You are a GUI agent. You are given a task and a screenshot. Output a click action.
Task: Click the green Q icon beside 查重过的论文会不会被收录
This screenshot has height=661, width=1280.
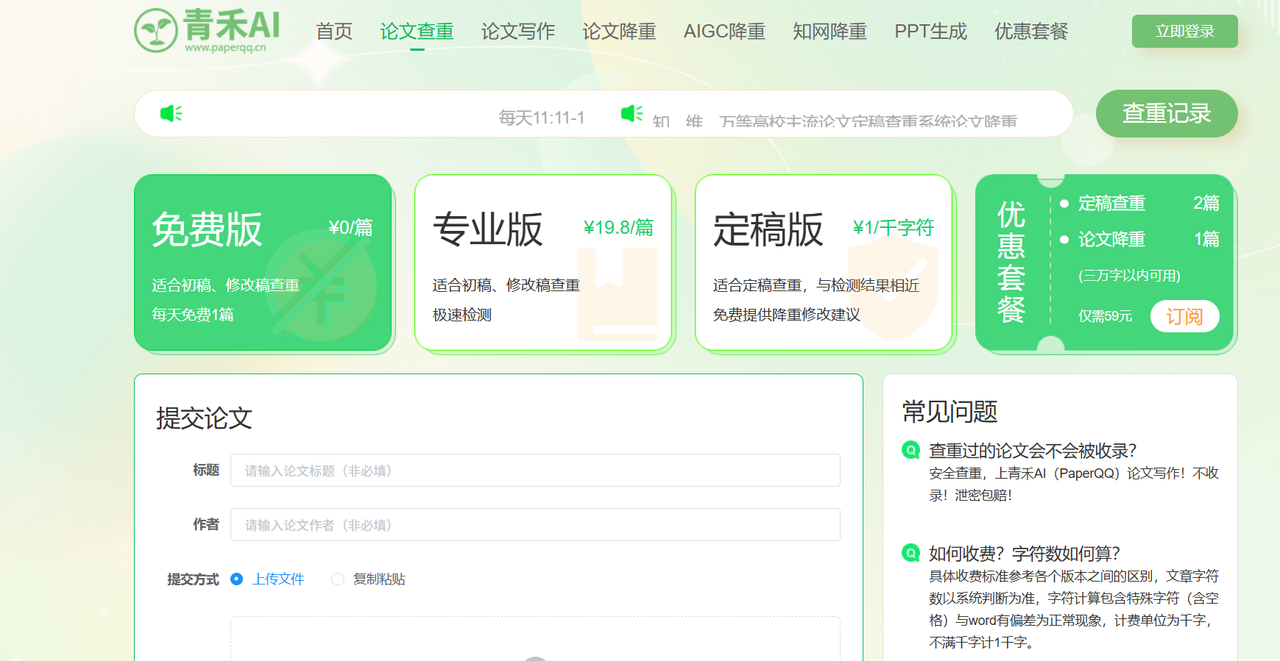[x=911, y=450]
